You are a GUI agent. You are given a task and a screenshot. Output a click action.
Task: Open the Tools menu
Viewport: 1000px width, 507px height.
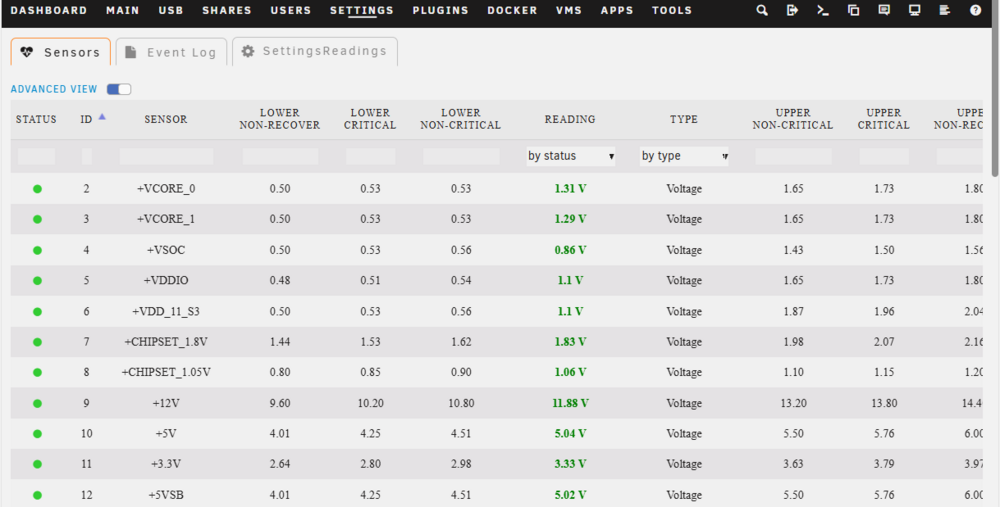[672, 10]
